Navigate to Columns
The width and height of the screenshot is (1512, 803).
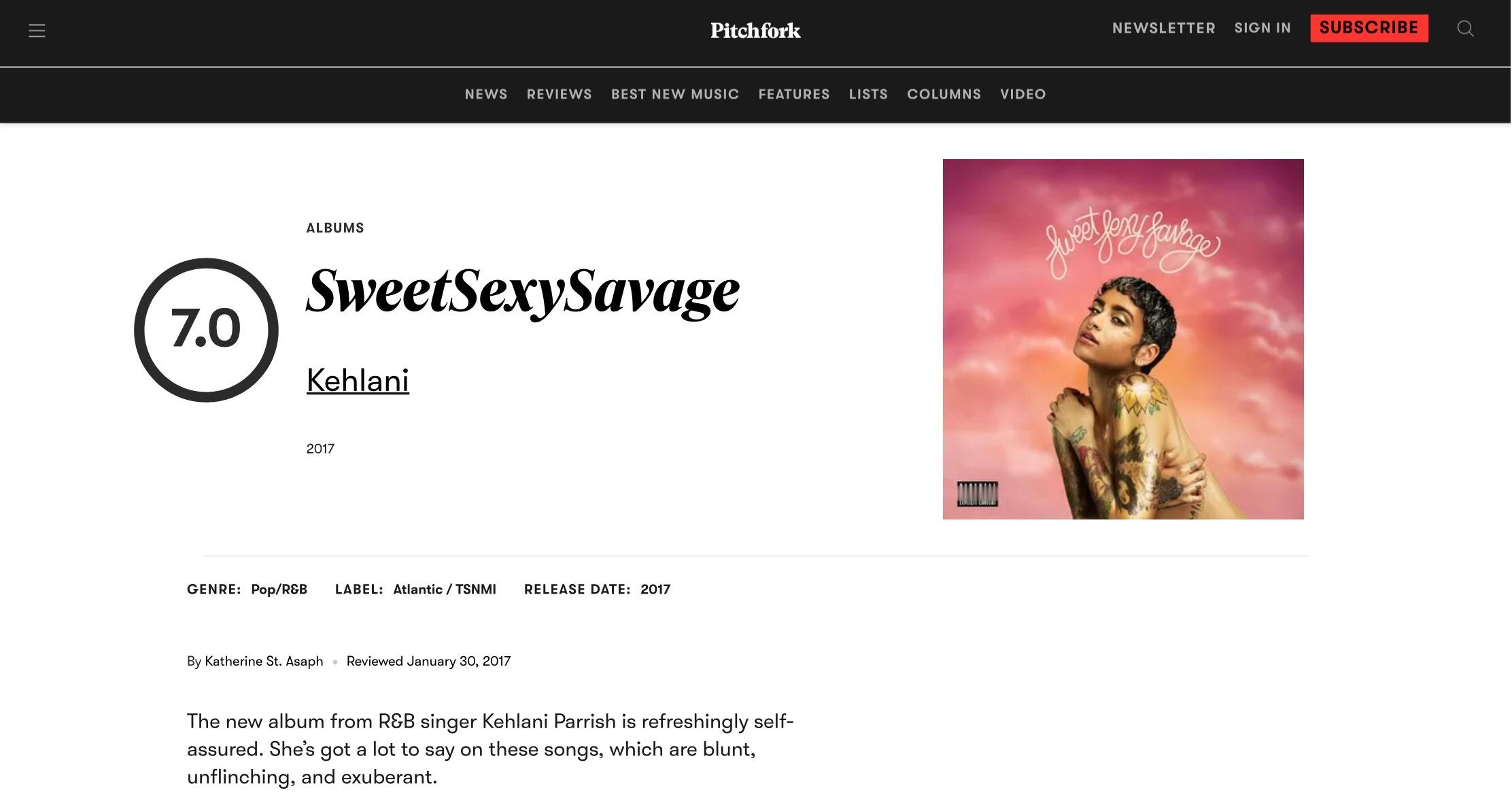click(944, 95)
